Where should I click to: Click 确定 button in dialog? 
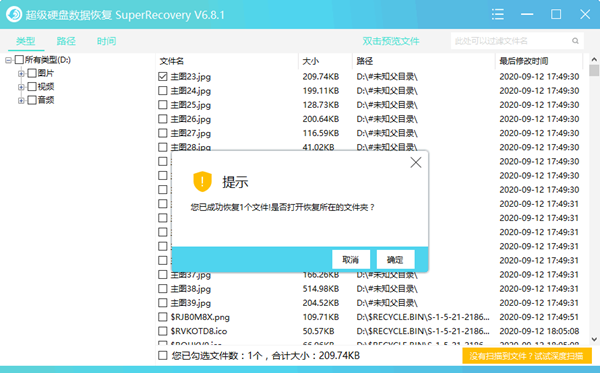[395, 260]
